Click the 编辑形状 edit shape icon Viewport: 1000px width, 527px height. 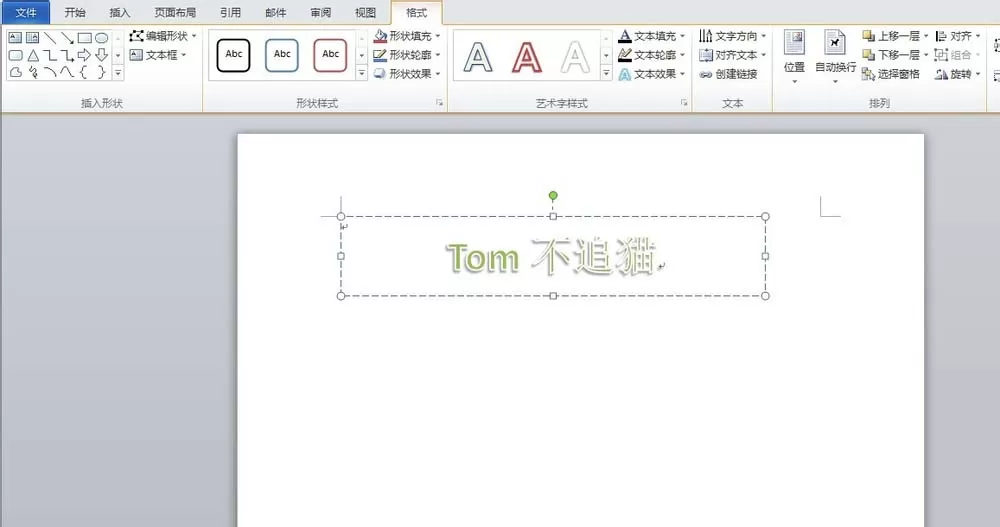point(136,36)
